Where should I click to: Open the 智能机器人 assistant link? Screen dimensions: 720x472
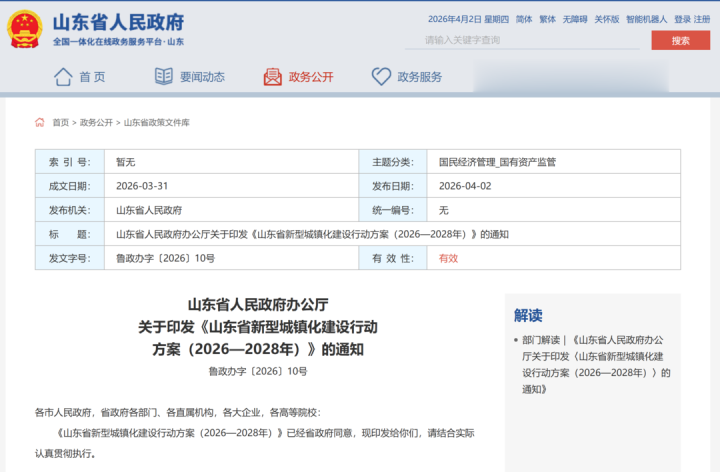coord(646,19)
